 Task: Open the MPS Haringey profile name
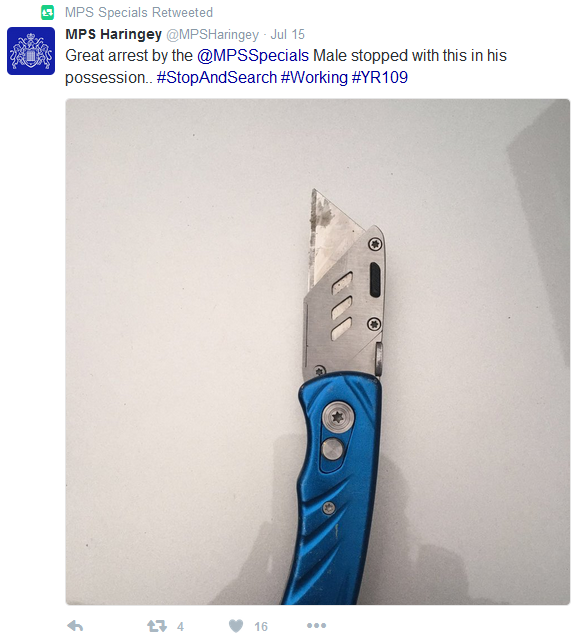tap(113, 34)
